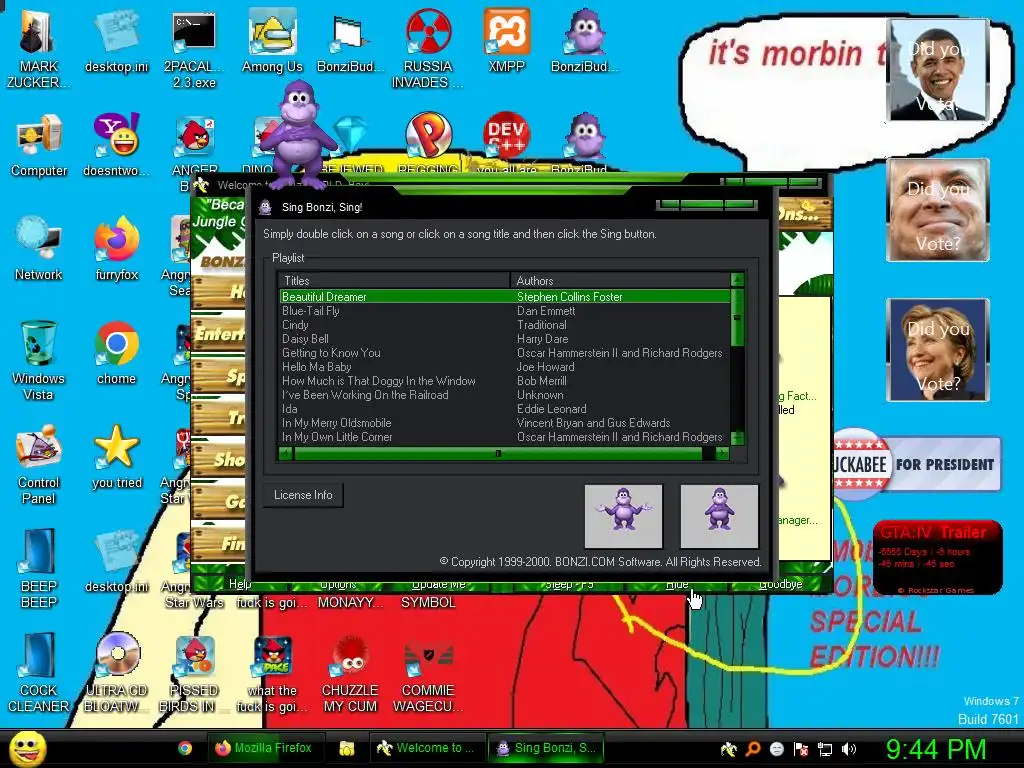Open the folder icon in the taskbar
1024x768 pixels.
346,748
